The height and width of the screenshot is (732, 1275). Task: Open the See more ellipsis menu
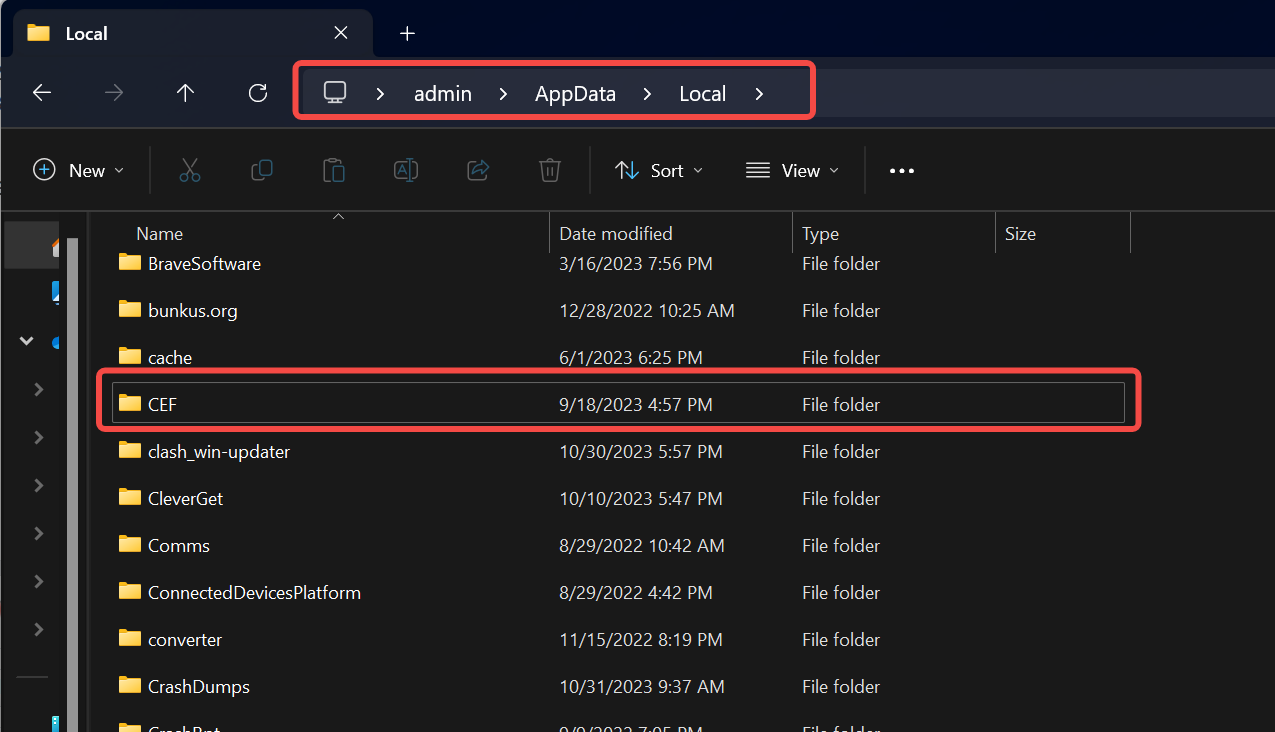(902, 171)
